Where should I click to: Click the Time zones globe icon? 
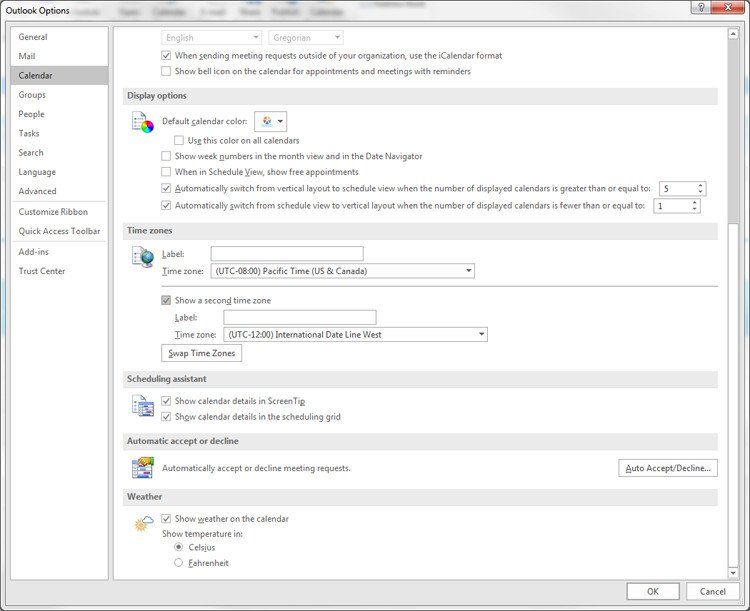tap(143, 257)
